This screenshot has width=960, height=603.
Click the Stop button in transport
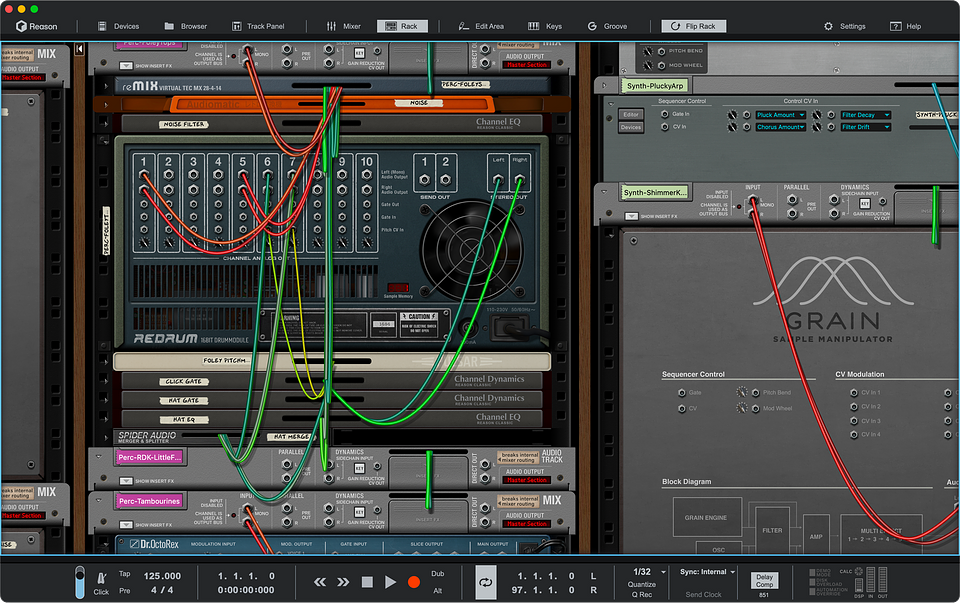point(367,582)
